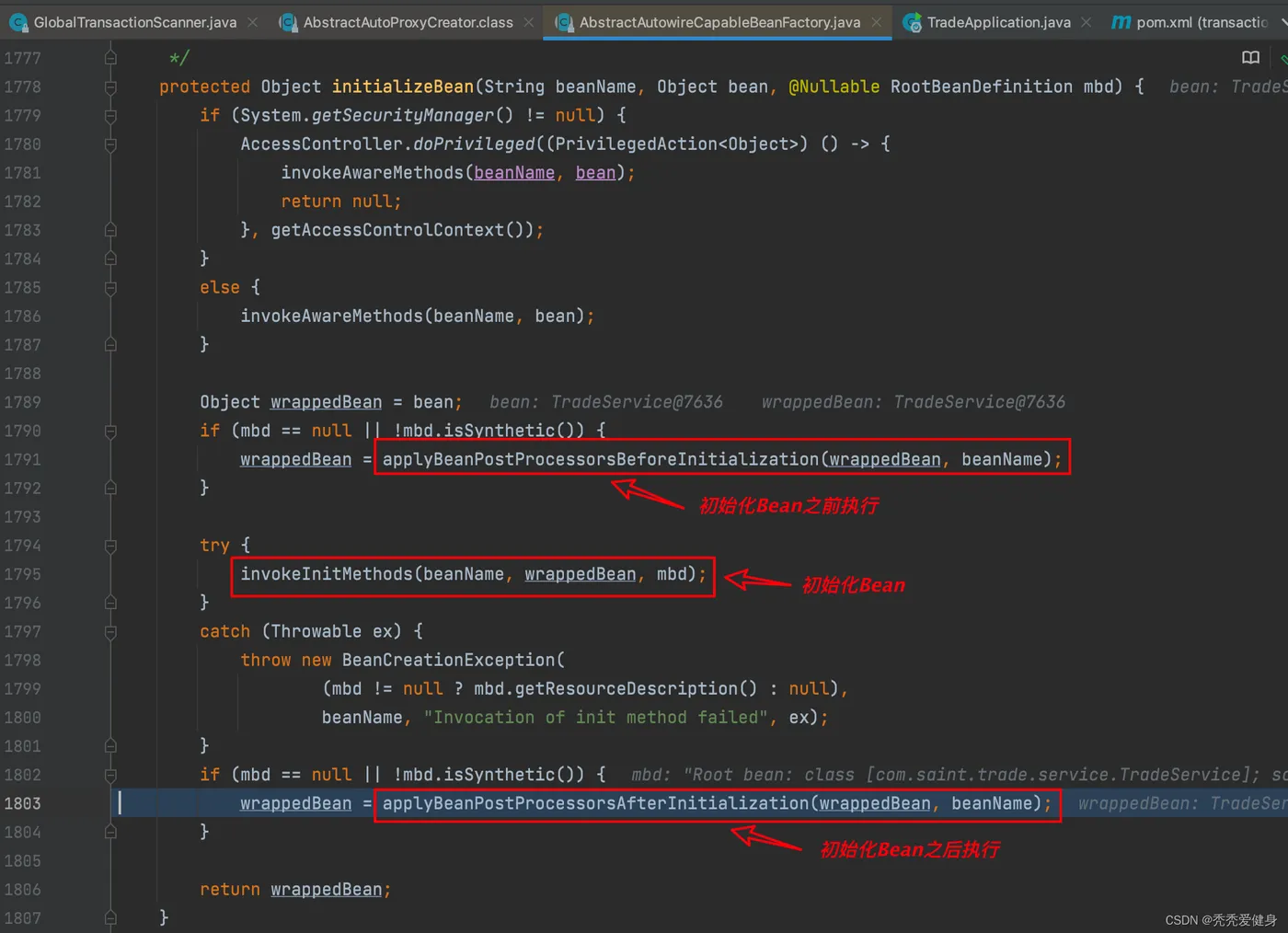Click BeanCreationException class name
Screen dimensions: 1288x933
448,660
